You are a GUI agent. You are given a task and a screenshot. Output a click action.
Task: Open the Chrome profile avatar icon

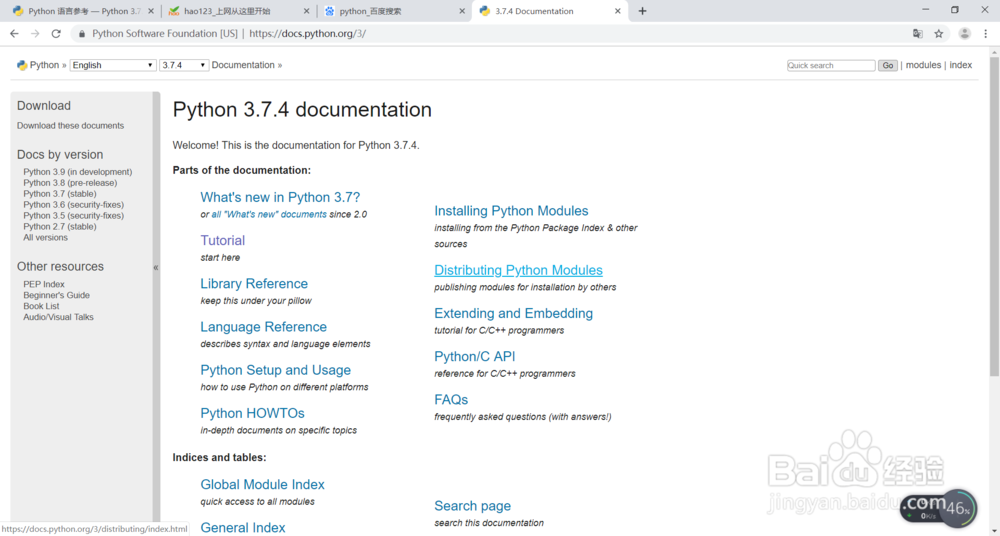[x=964, y=33]
